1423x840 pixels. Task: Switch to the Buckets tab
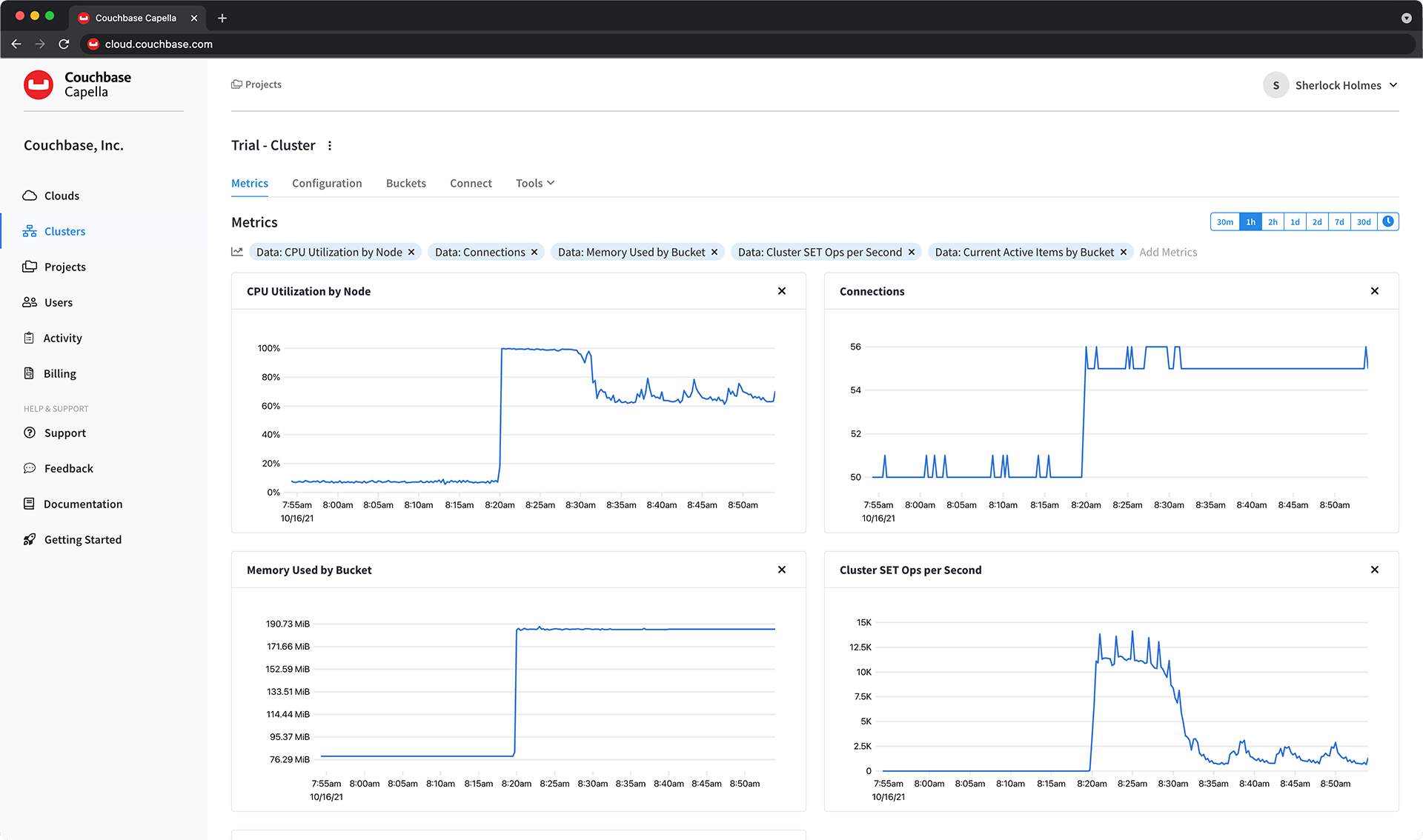pos(405,183)
